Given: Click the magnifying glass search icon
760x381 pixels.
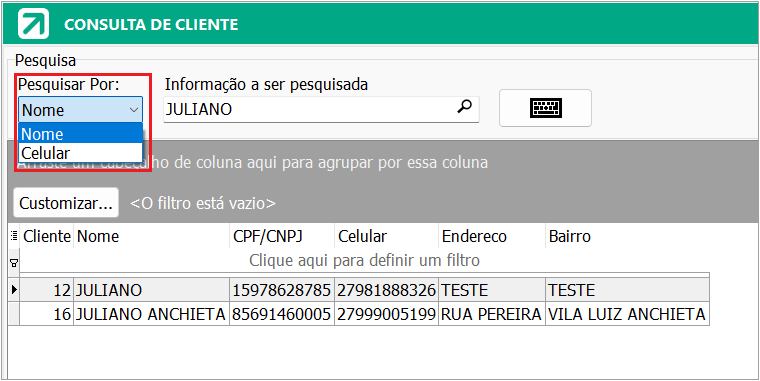Looking at the screenshot, I should pos(464,107).
